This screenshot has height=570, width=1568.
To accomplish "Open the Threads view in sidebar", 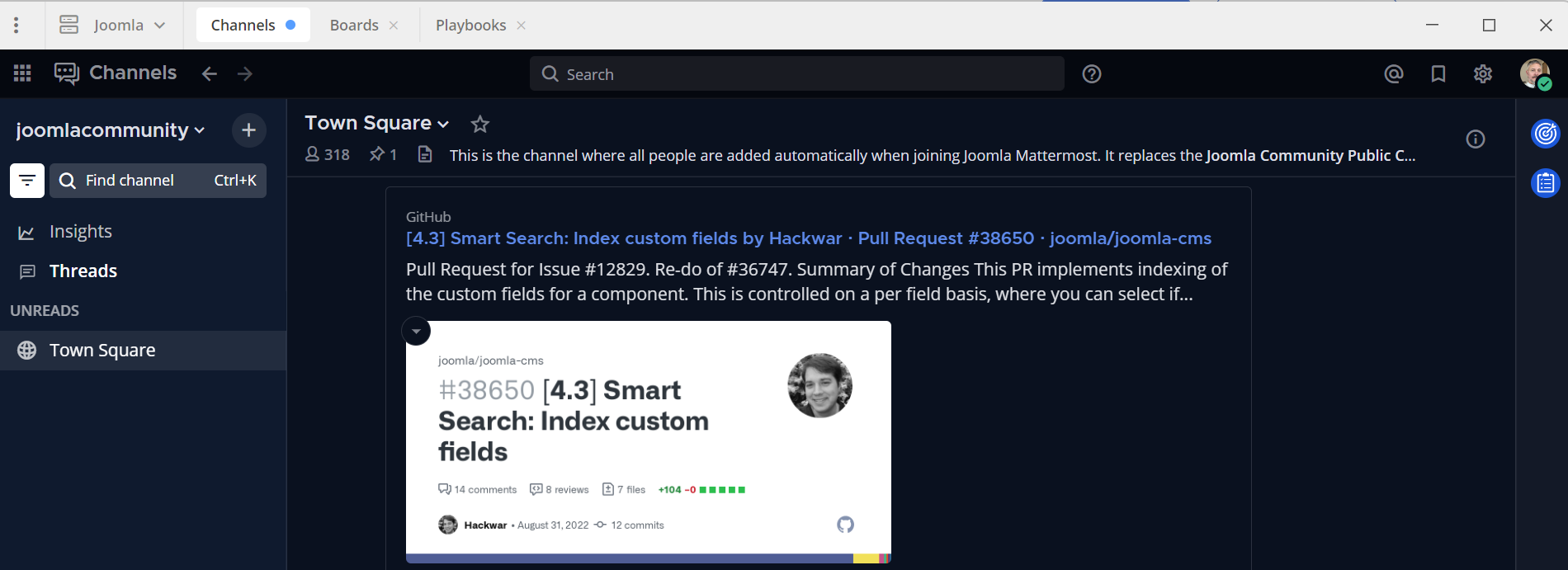I will [83, 271].
